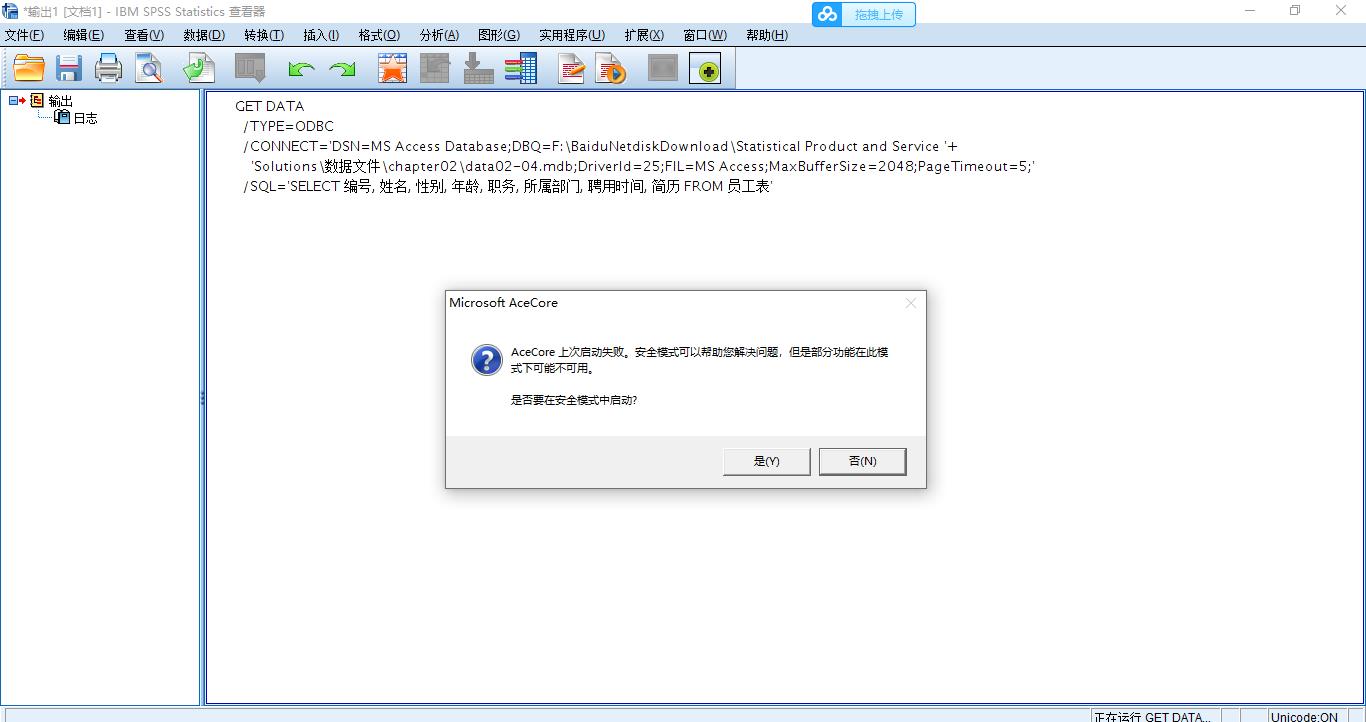Click the 是(Y) button
Viewport: 1366px width, 722px height.
(x=766, y=461)
